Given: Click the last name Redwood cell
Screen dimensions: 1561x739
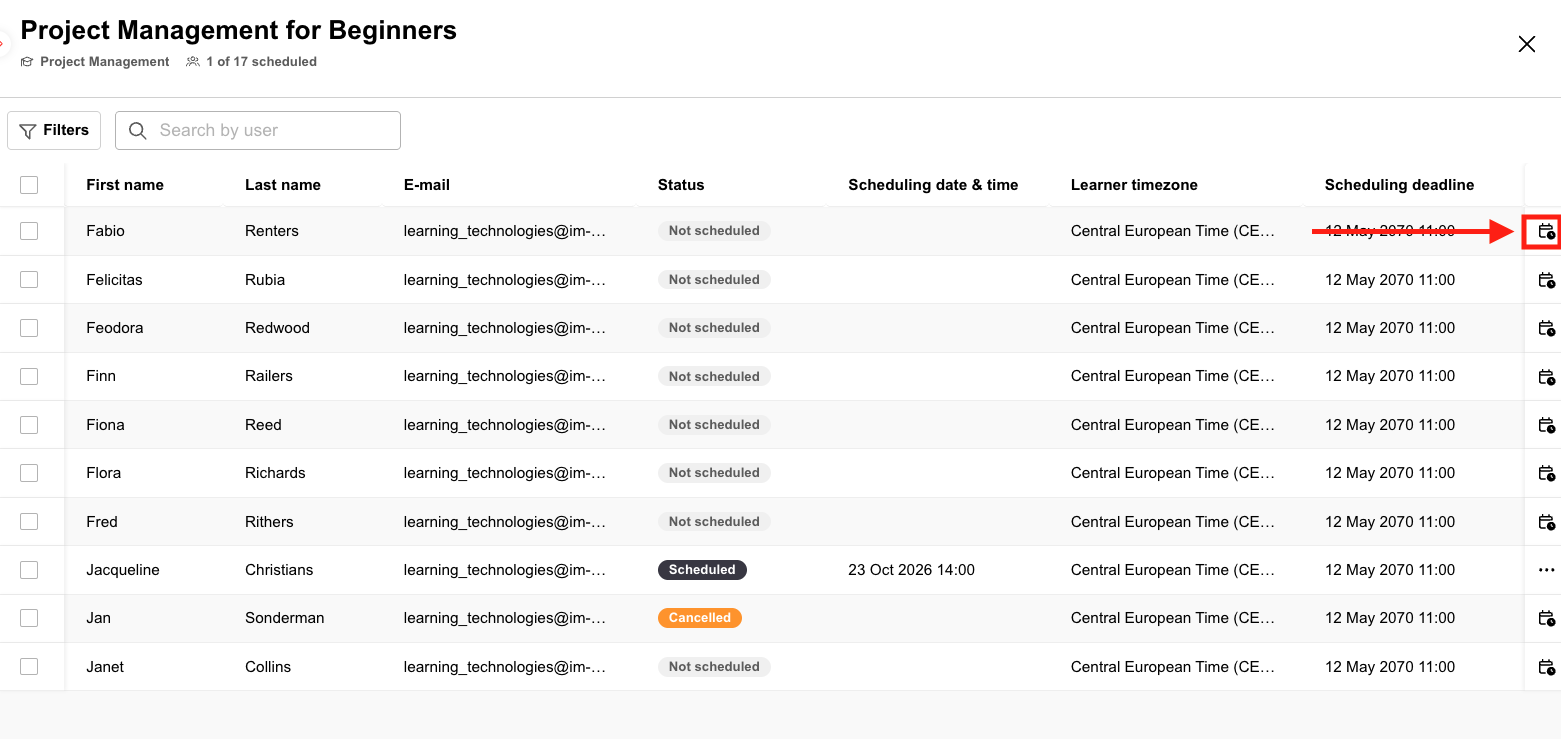Looking at the screenshot, I should pos(277,328).
